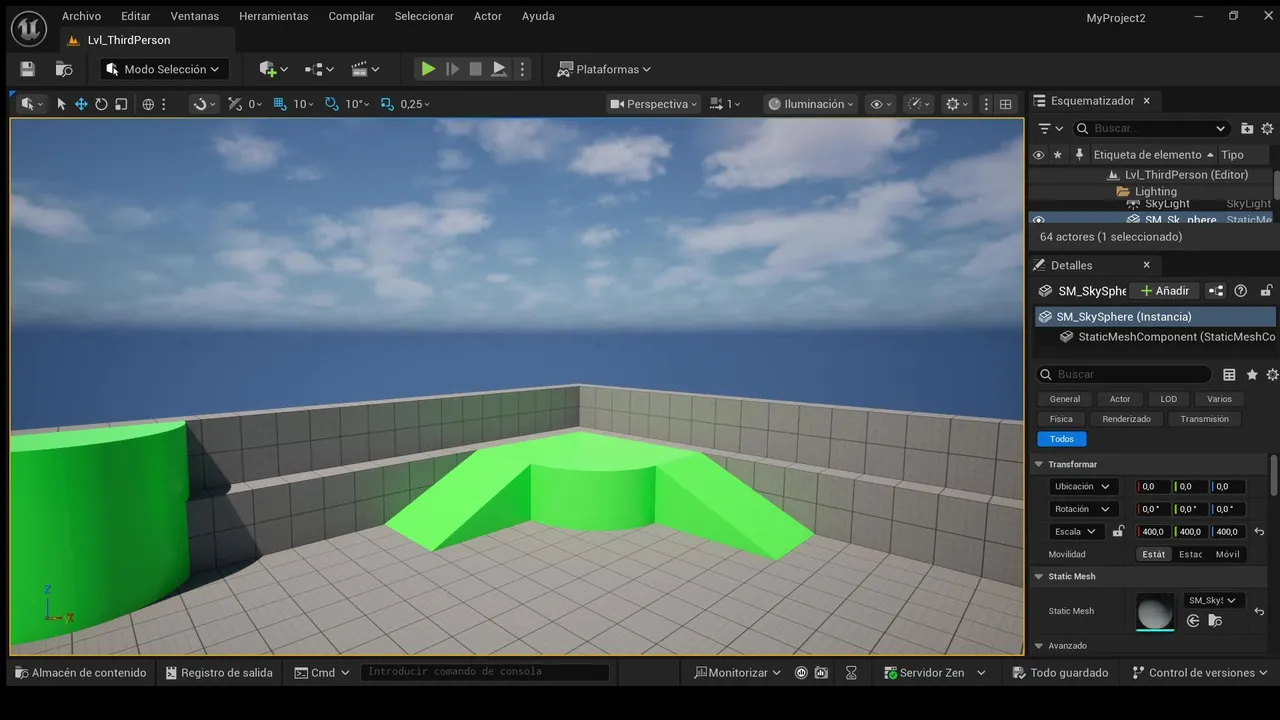Activate the Translate move gizmo tool
Image resolution: width=1280 pixels, height=720 pixels.
click(x=81, y=104)
